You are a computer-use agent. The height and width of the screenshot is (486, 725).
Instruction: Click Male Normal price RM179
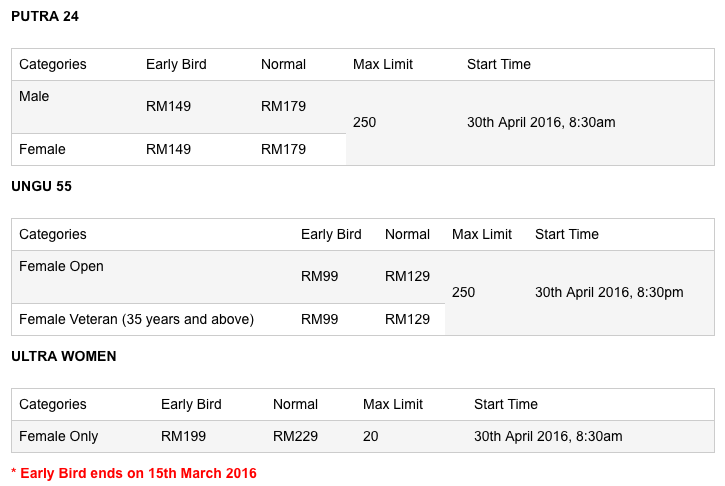(283, 106)
